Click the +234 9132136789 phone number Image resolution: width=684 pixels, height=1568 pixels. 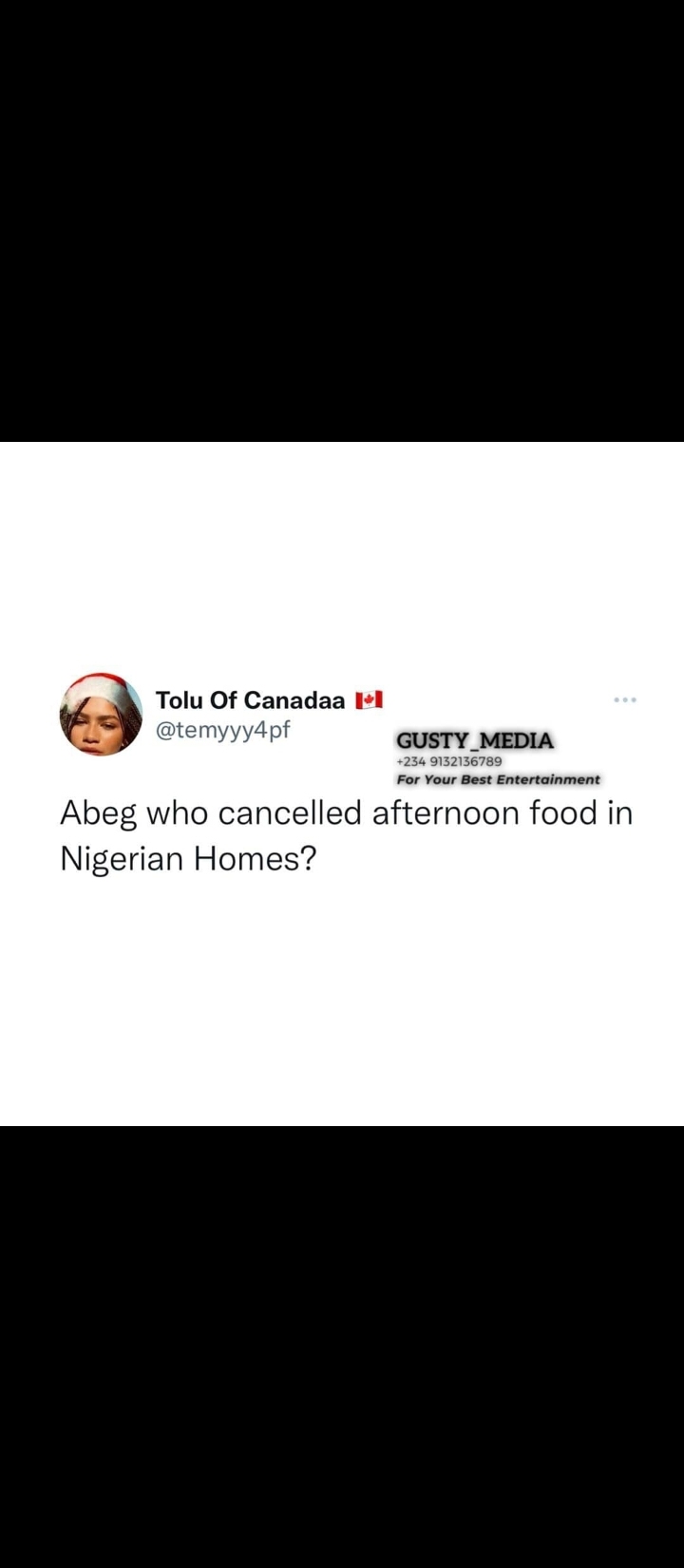(449, 761)
